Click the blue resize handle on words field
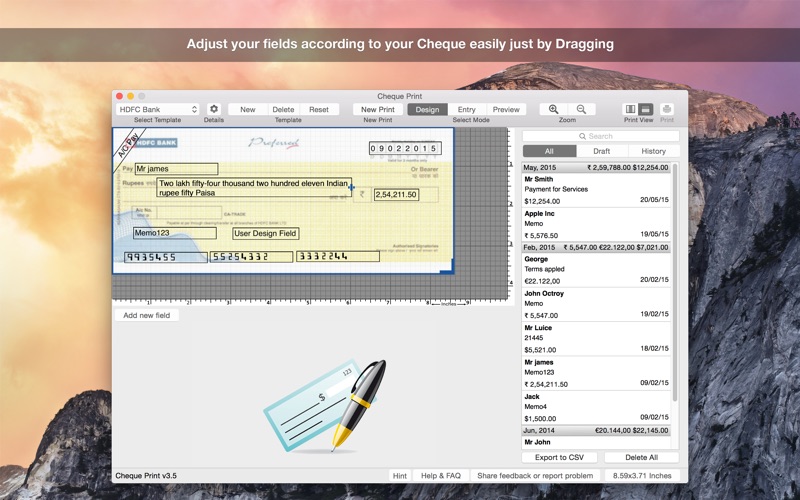The width and height of the screenshot is (800, 500). pyautogui.click(x=351, y=187)
